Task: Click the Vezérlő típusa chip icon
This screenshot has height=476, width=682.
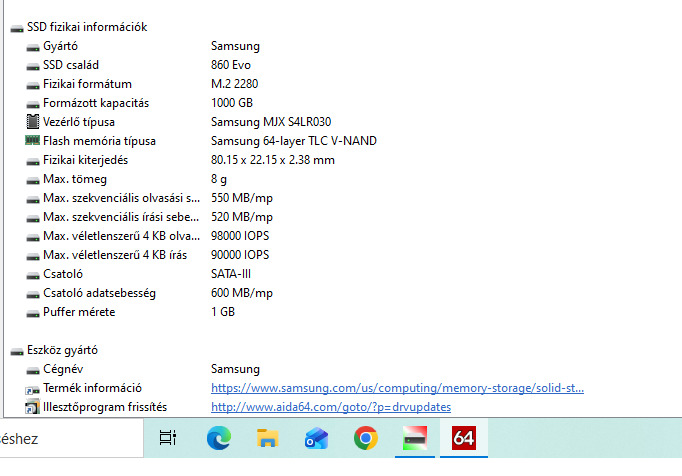Action: (x=33, y=121)
